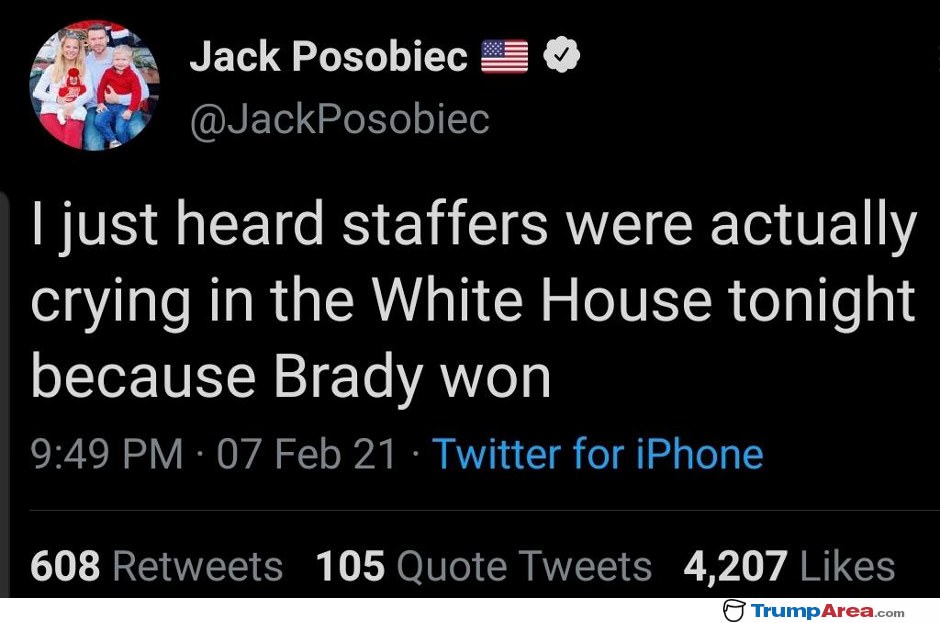This screenshot has width=940, height=623.
Task: Open the @JackPosobiec handle
Action: click(340, 119)
